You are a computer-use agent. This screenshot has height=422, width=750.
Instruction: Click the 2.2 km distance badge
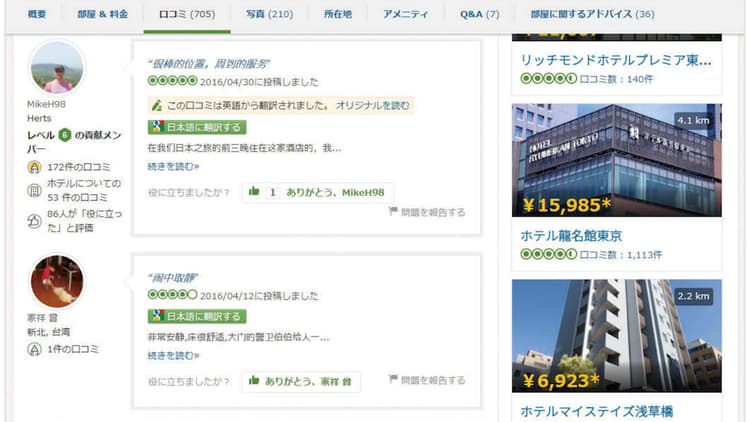pyautogui.click(x=693, y=296)
